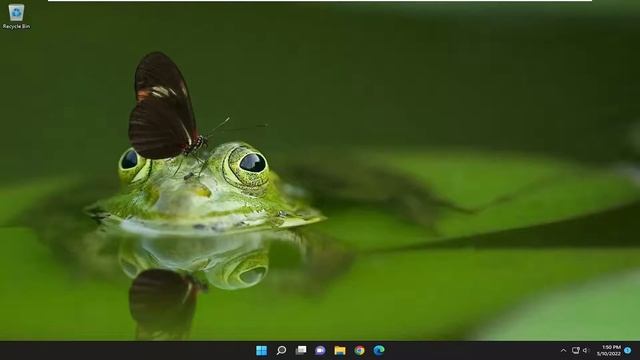
Task: Open the Recycle Bin desktop icon
Action: tap(16, 16)
